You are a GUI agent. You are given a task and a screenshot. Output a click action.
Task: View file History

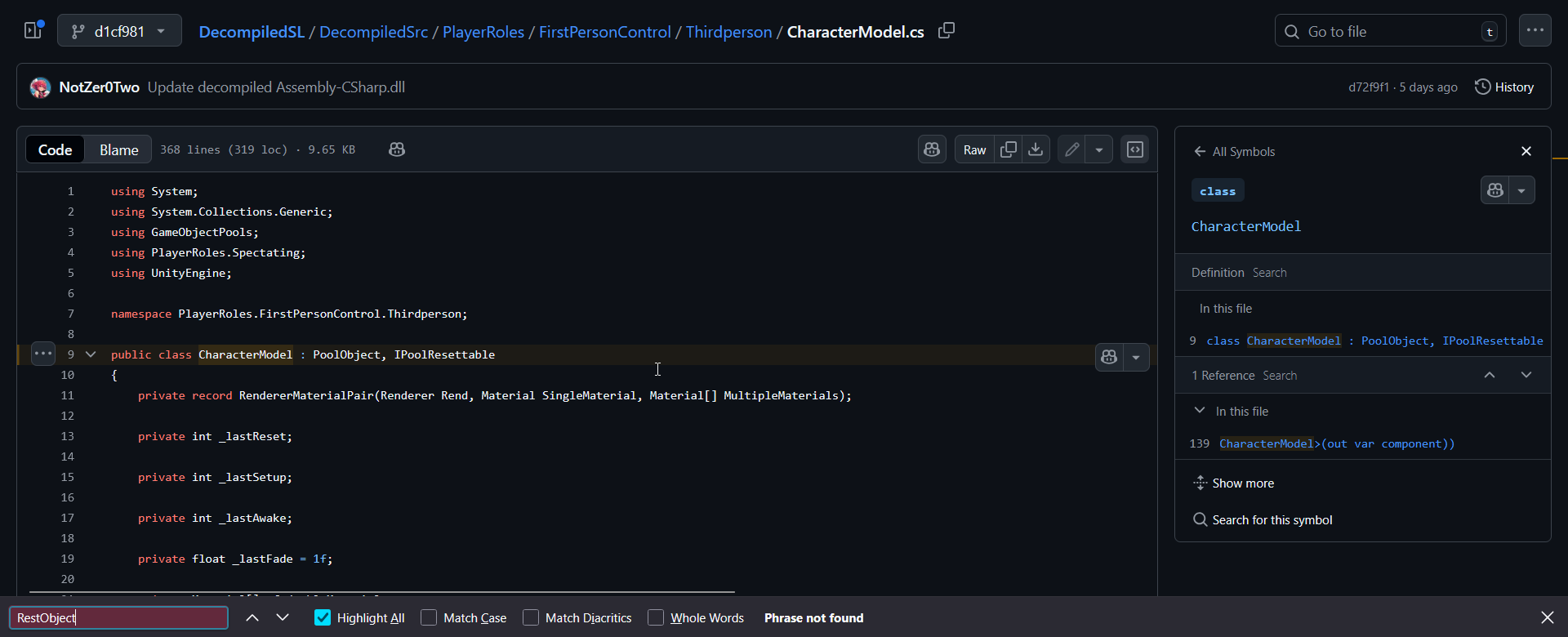(x=1504, y=87)
